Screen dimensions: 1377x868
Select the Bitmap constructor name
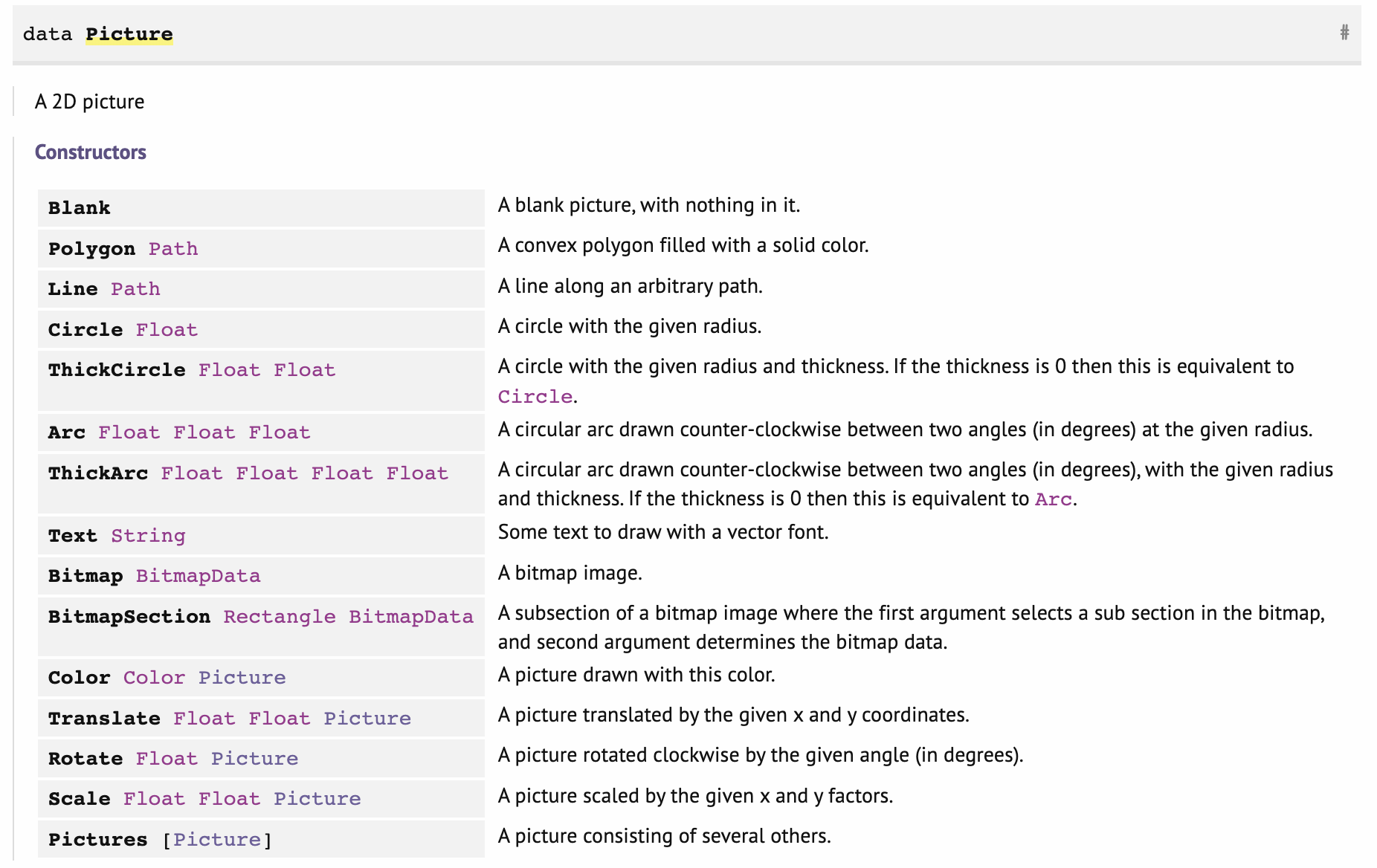point(86,576)
